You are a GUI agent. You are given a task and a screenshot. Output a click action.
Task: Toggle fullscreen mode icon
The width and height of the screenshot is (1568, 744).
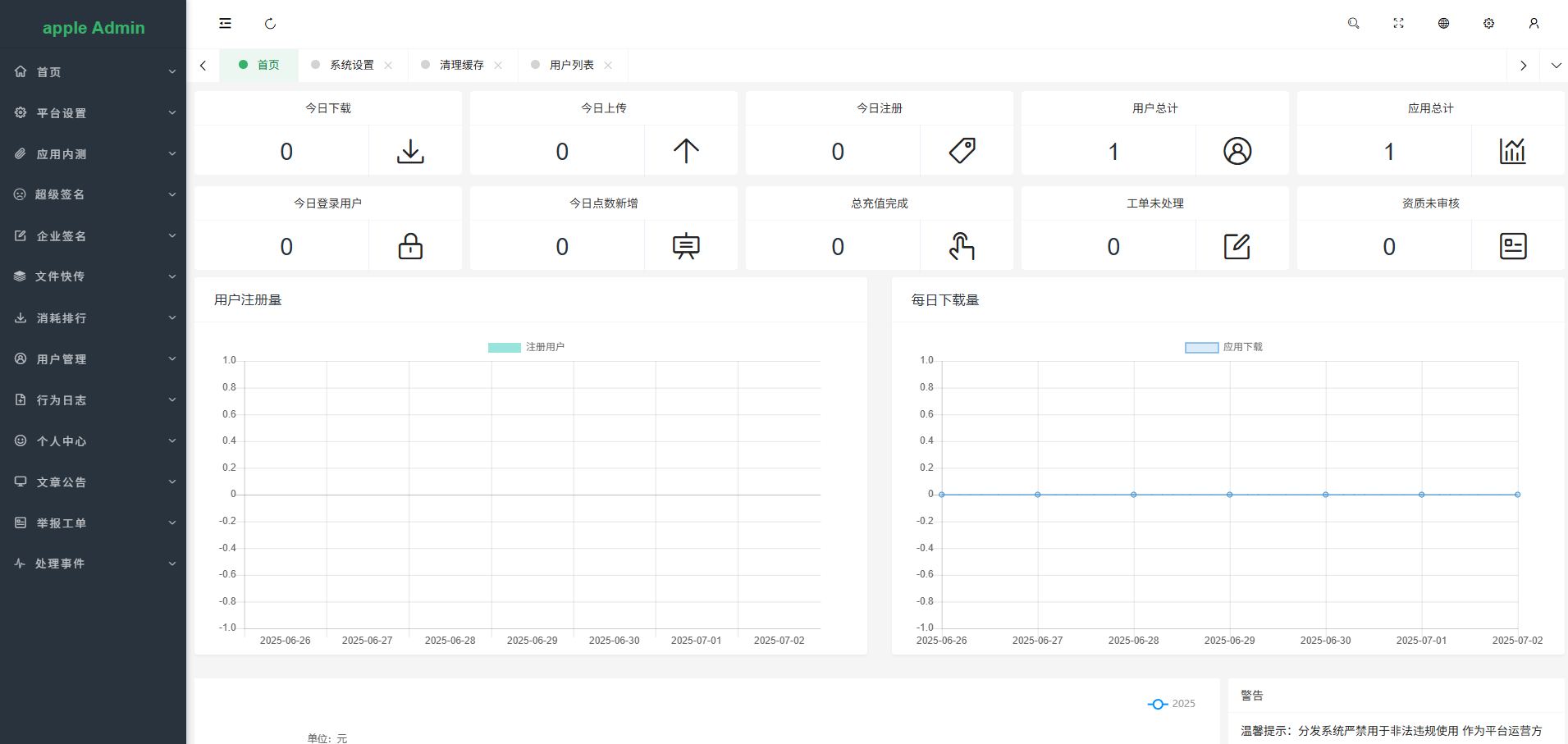[x=1398, y=24]
